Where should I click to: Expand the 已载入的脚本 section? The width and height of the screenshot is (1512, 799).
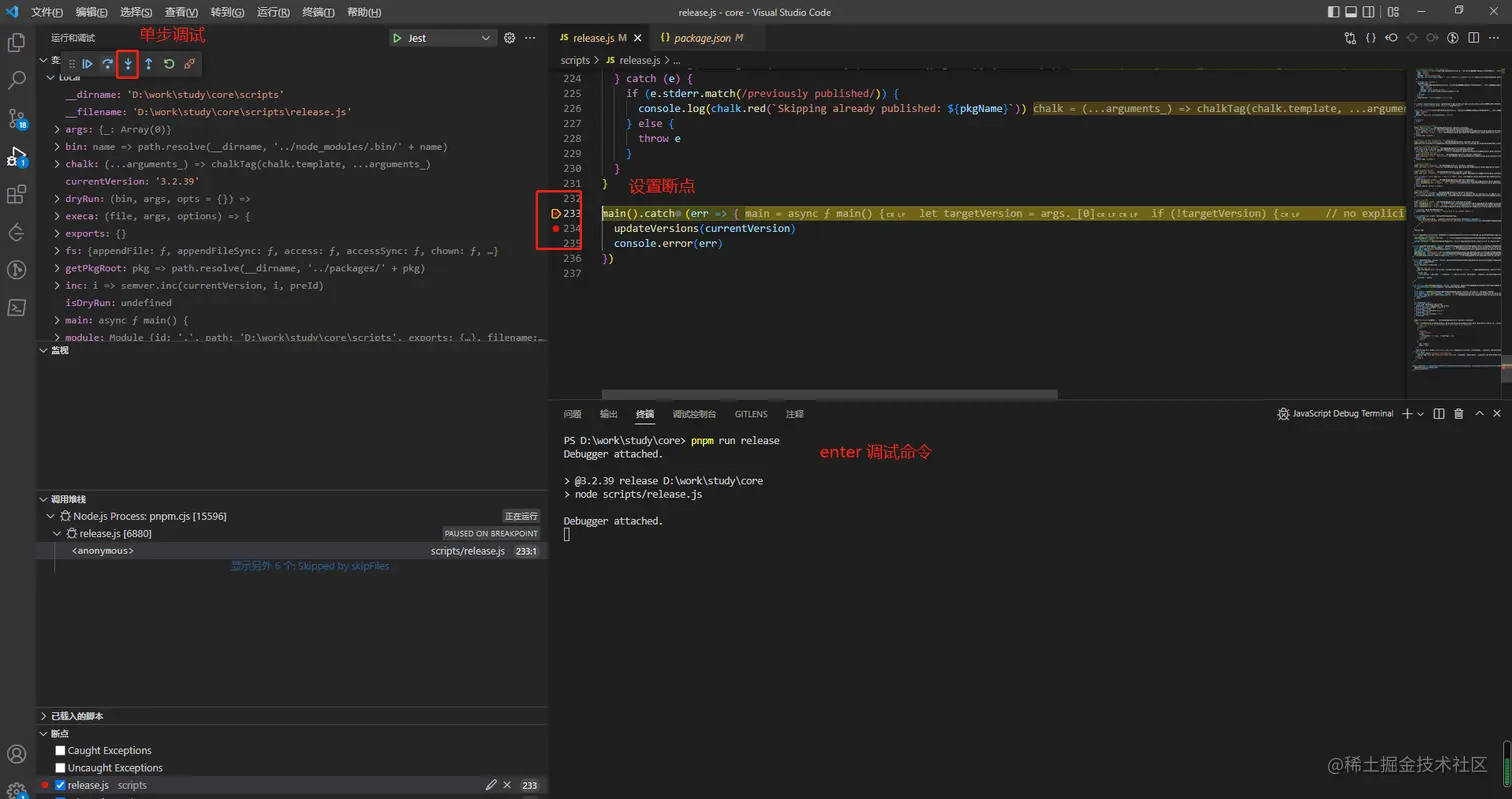pyautogui.click(x=77, y=716)
